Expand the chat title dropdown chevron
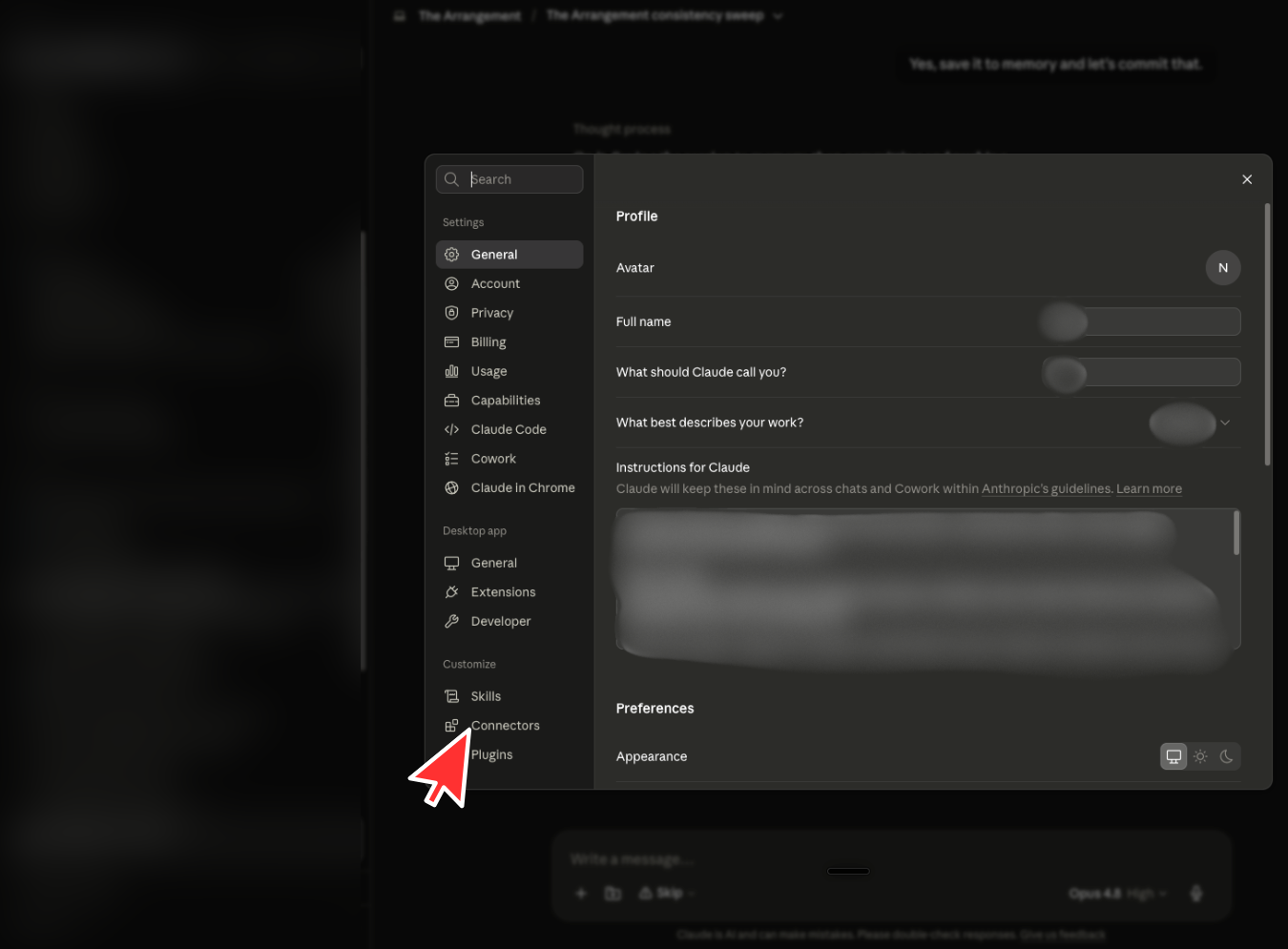Viewport: 1288px width, 949px height. pyautogui.click(x=779, y=16)
